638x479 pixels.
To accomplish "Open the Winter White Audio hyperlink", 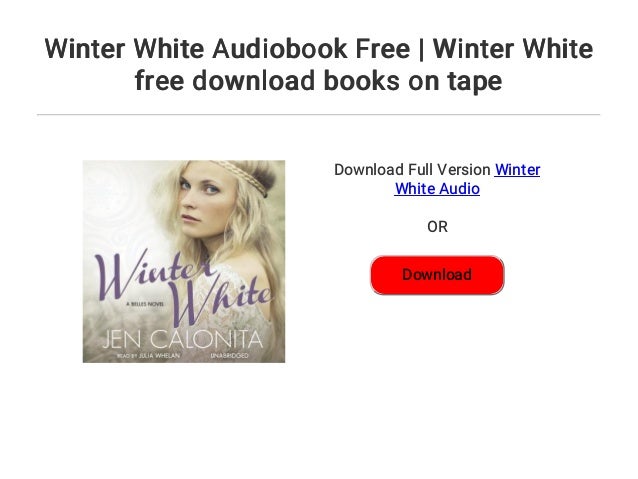I will pyautogui.click(x=467, y=179).
